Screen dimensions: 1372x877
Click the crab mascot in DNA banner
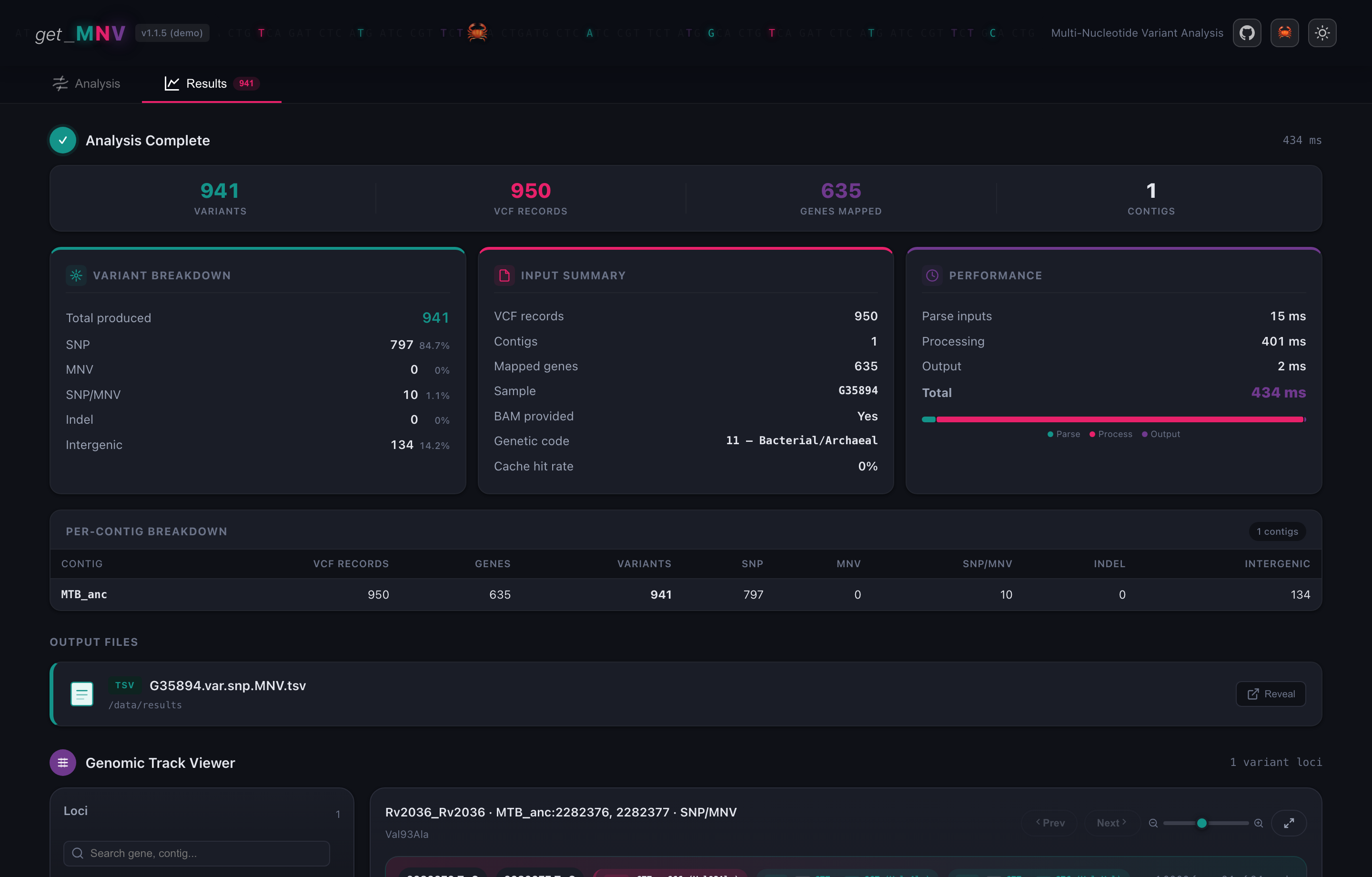click(477, 32)
